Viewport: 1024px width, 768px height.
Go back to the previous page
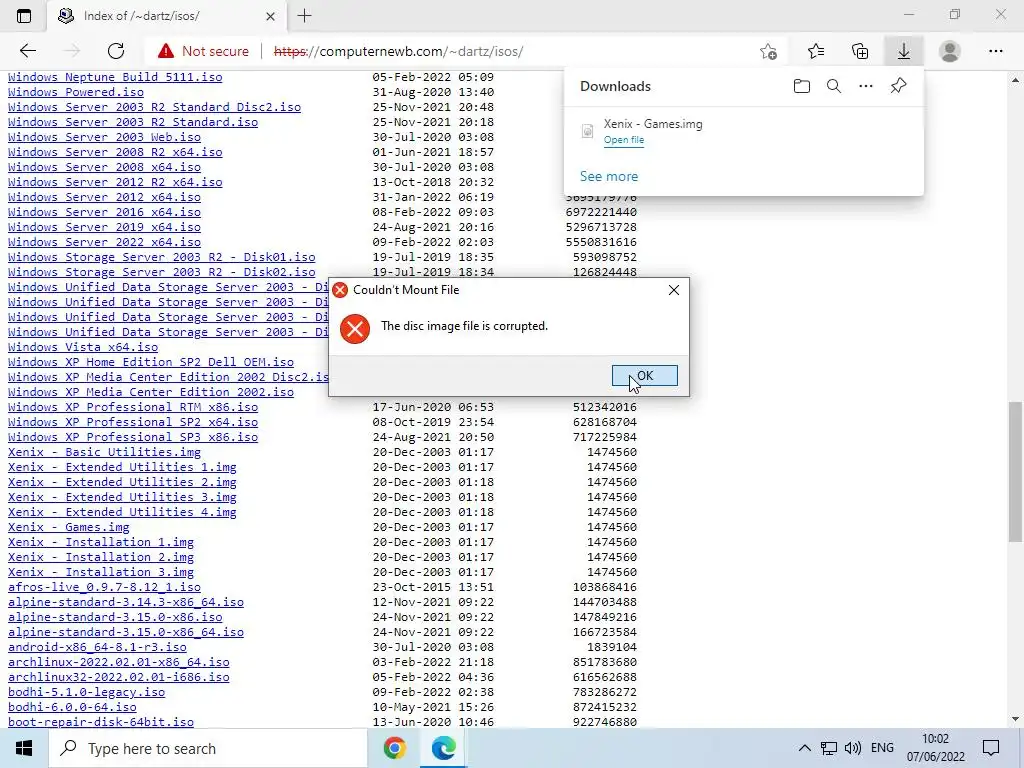27,51
